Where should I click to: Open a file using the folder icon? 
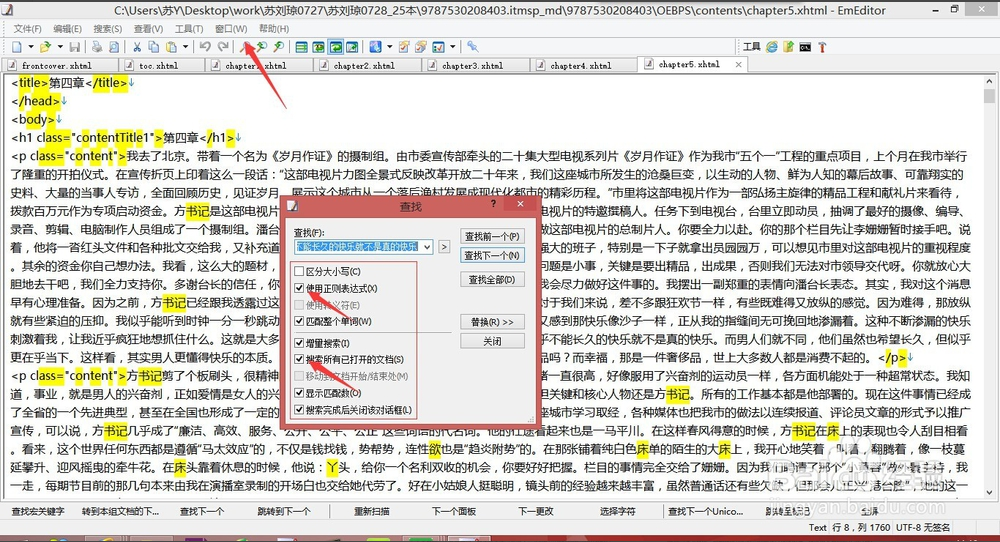pos(45,47)
